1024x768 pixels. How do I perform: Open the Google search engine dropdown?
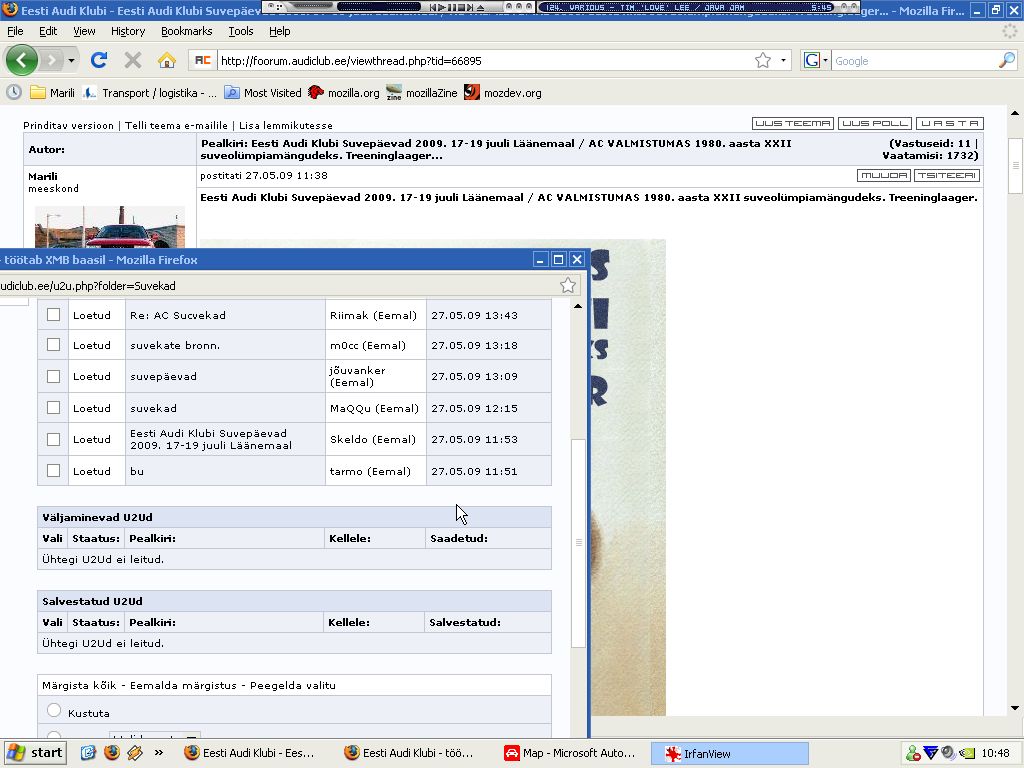(x=816, y=60)
